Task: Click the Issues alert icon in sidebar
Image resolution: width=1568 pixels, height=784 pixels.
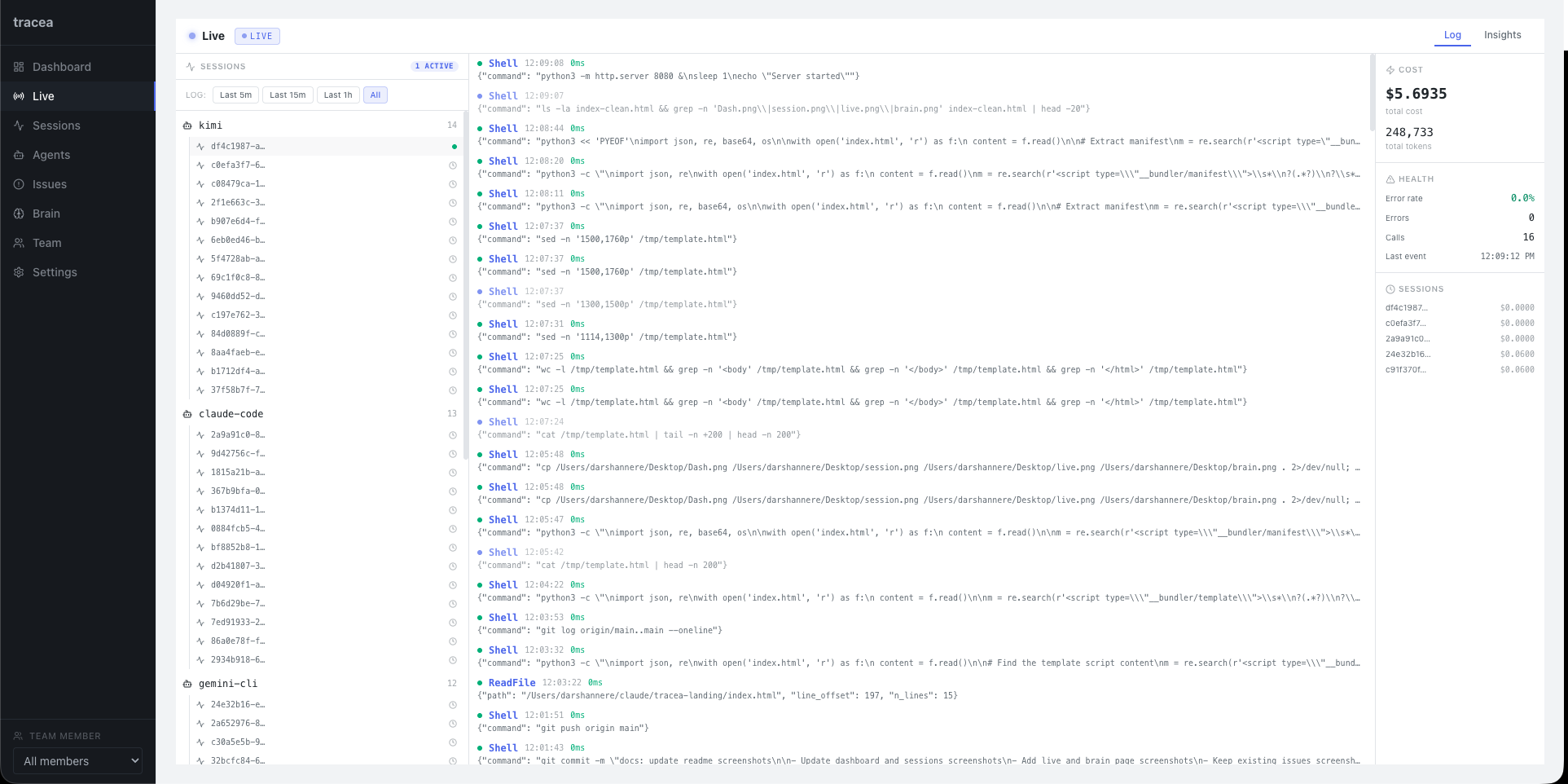Action: click(19, 184)
